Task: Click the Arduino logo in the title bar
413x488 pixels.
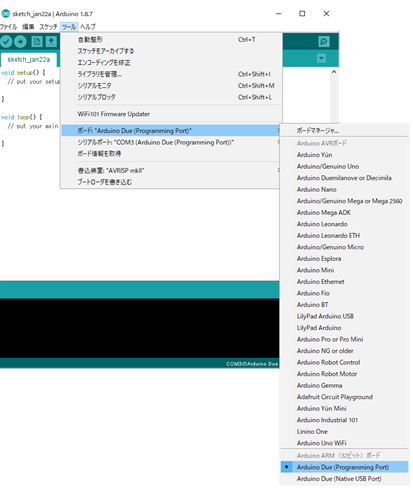Action: pos(5,14)
